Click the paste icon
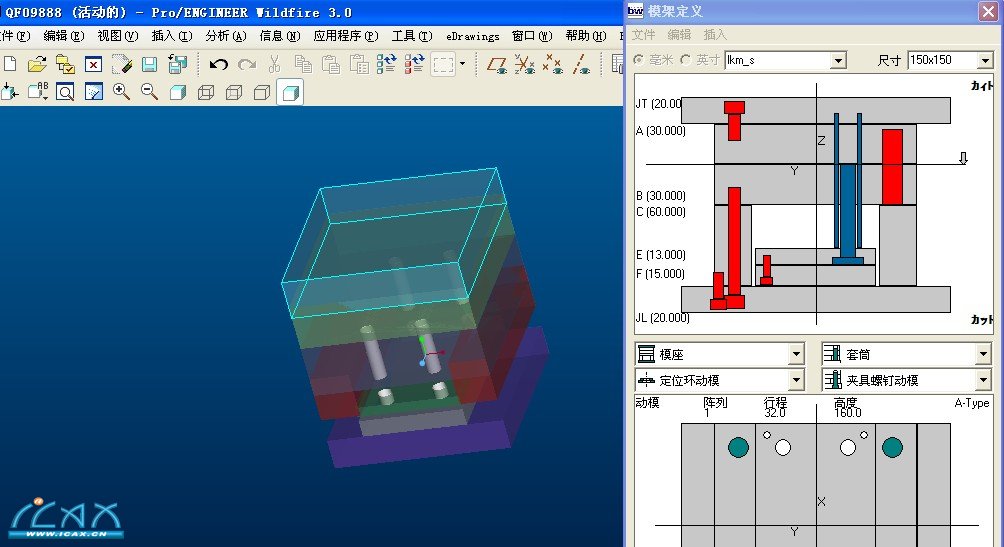Image resolution: width=1004 pixels, height=547 pixels. coord(331,64)
